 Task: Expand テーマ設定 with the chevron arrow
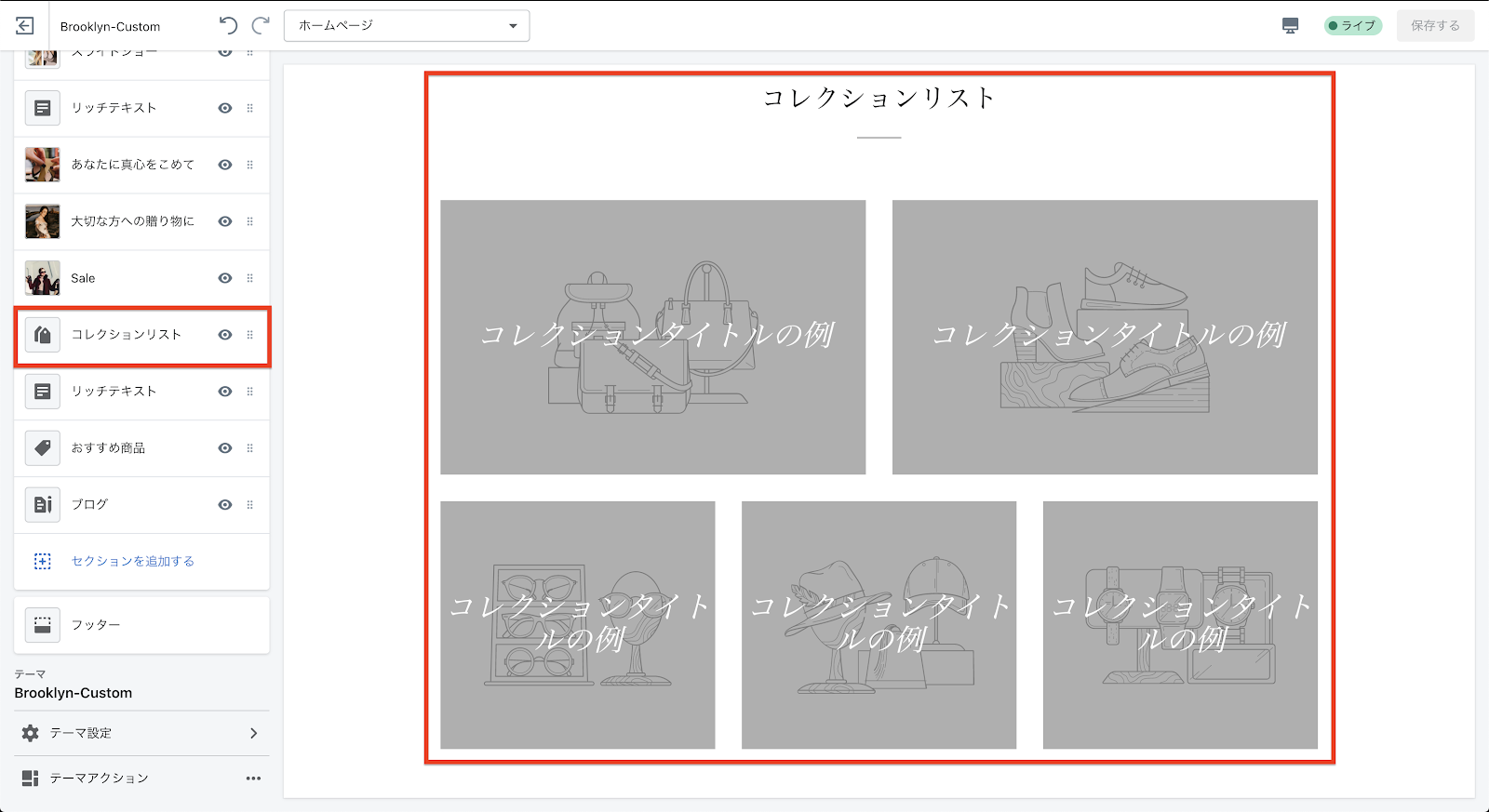tap(253, 733)
